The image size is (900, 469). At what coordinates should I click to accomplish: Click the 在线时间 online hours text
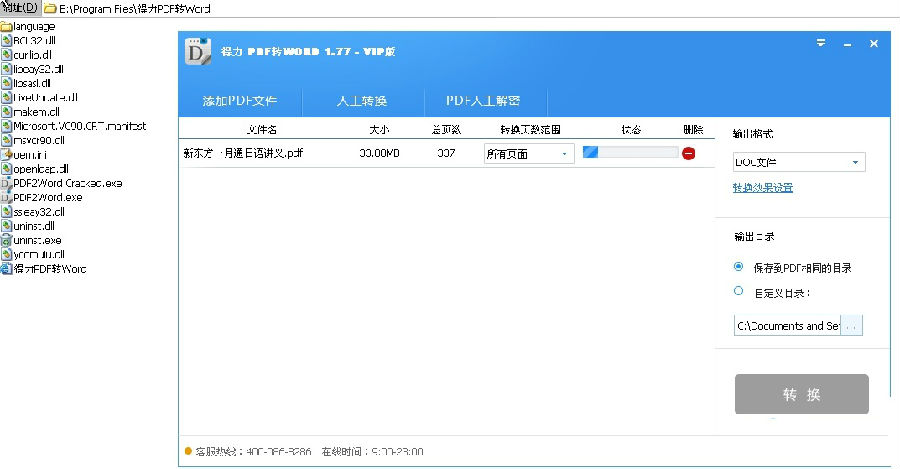click(x=373, y=452)
